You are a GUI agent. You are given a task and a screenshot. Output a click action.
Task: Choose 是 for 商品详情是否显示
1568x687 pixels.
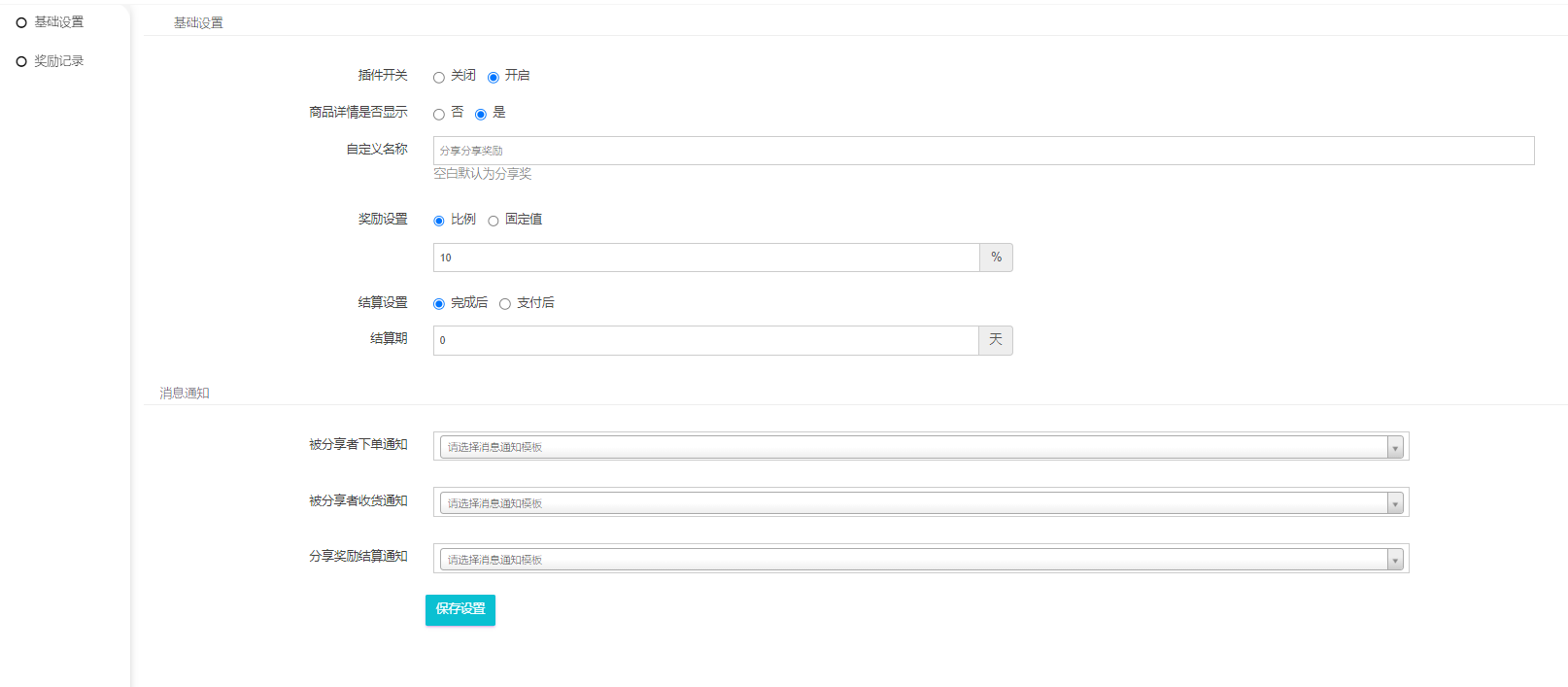[x=481, y=115]
